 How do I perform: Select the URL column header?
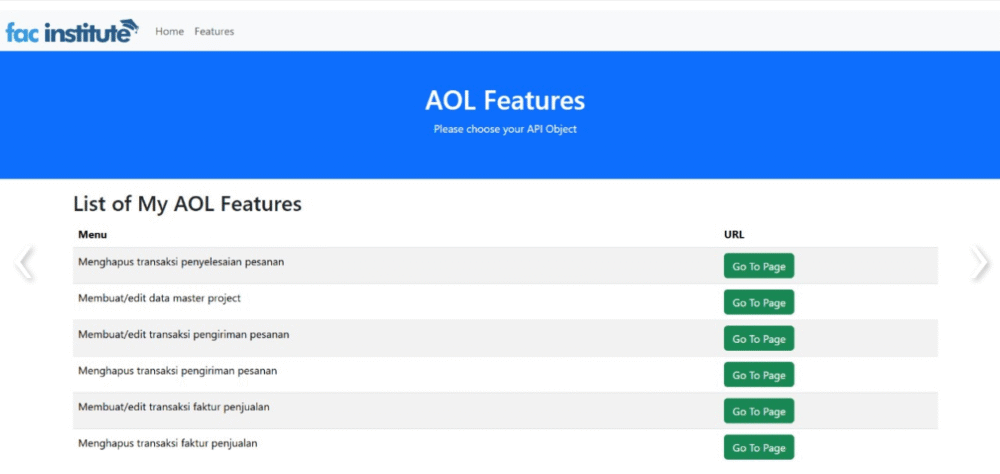[x=734, y=235]
